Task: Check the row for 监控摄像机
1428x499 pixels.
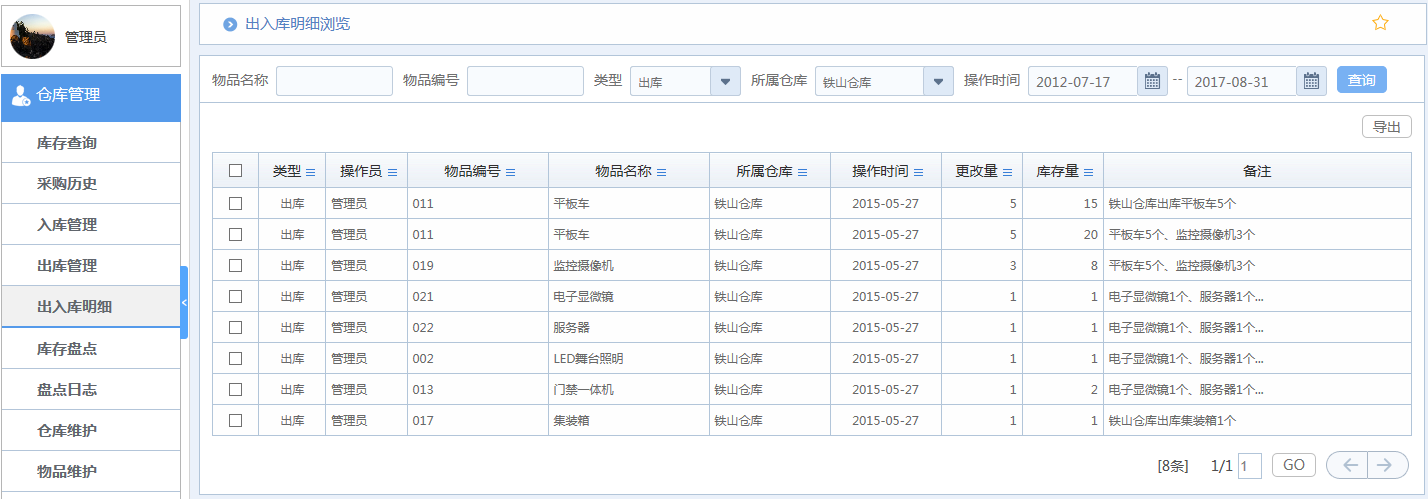Action: point(235,265)
